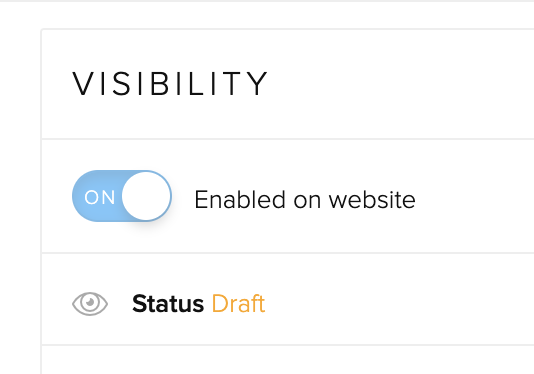Click the letter Y ending VISIBILITY

[257, 84]
